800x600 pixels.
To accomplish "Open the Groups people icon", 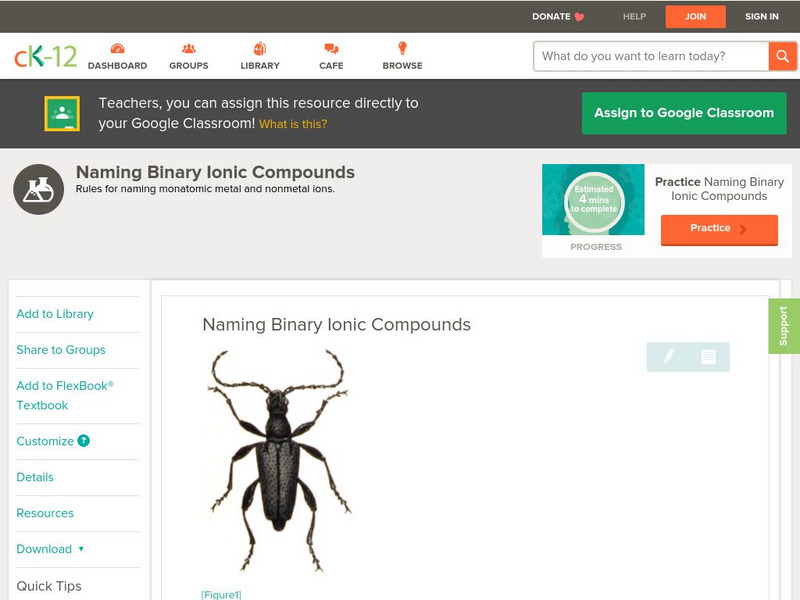I will [189, 48].
